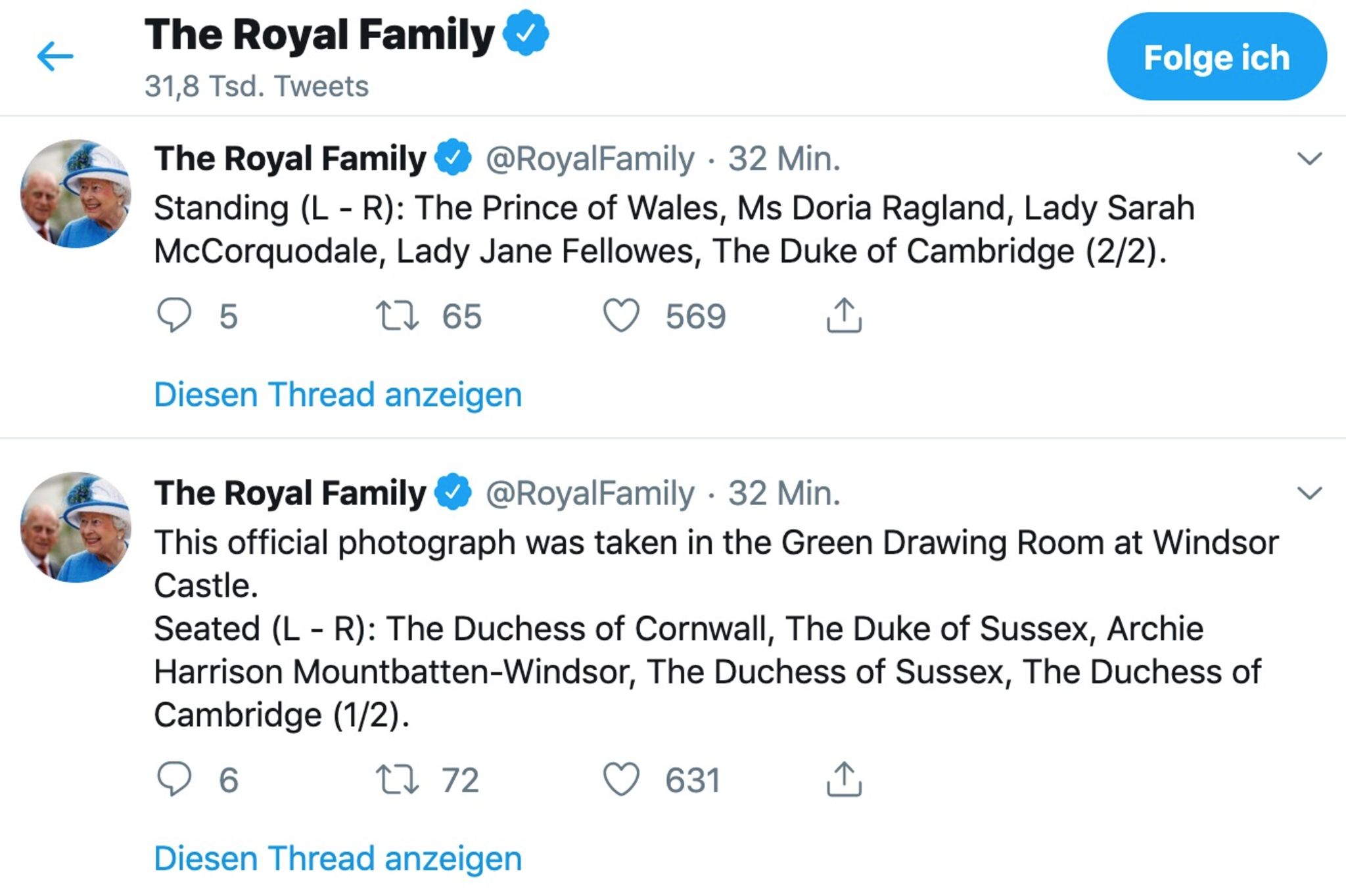The width and height of the screenshot is (1346, 896).
Task: Share the Green Drawing Room tweet
Action: pos(844,780)
